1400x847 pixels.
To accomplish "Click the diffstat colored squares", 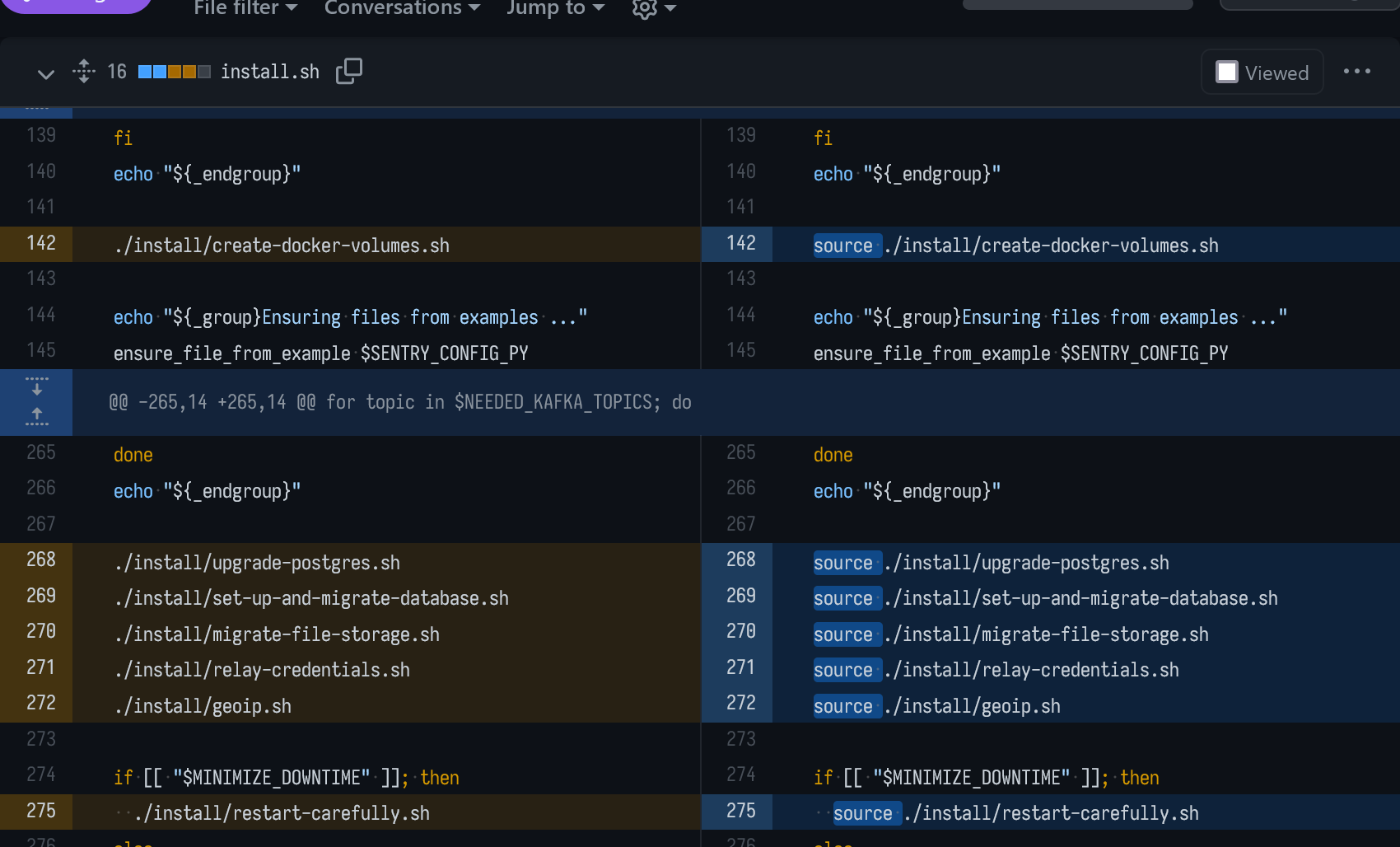I will pyautogui.click(x=175, y=72).
